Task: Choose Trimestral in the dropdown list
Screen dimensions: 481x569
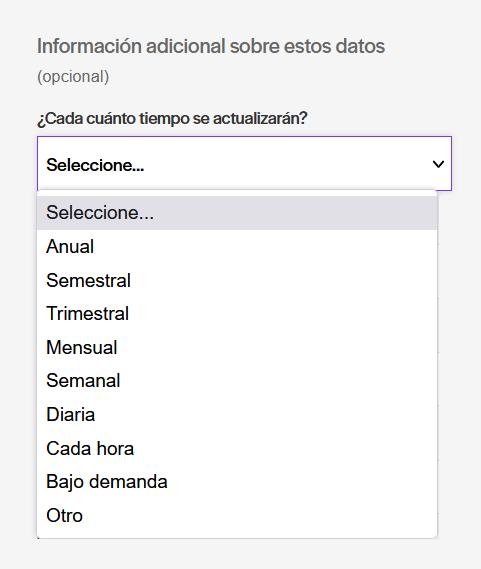Action: coord(237,314)
